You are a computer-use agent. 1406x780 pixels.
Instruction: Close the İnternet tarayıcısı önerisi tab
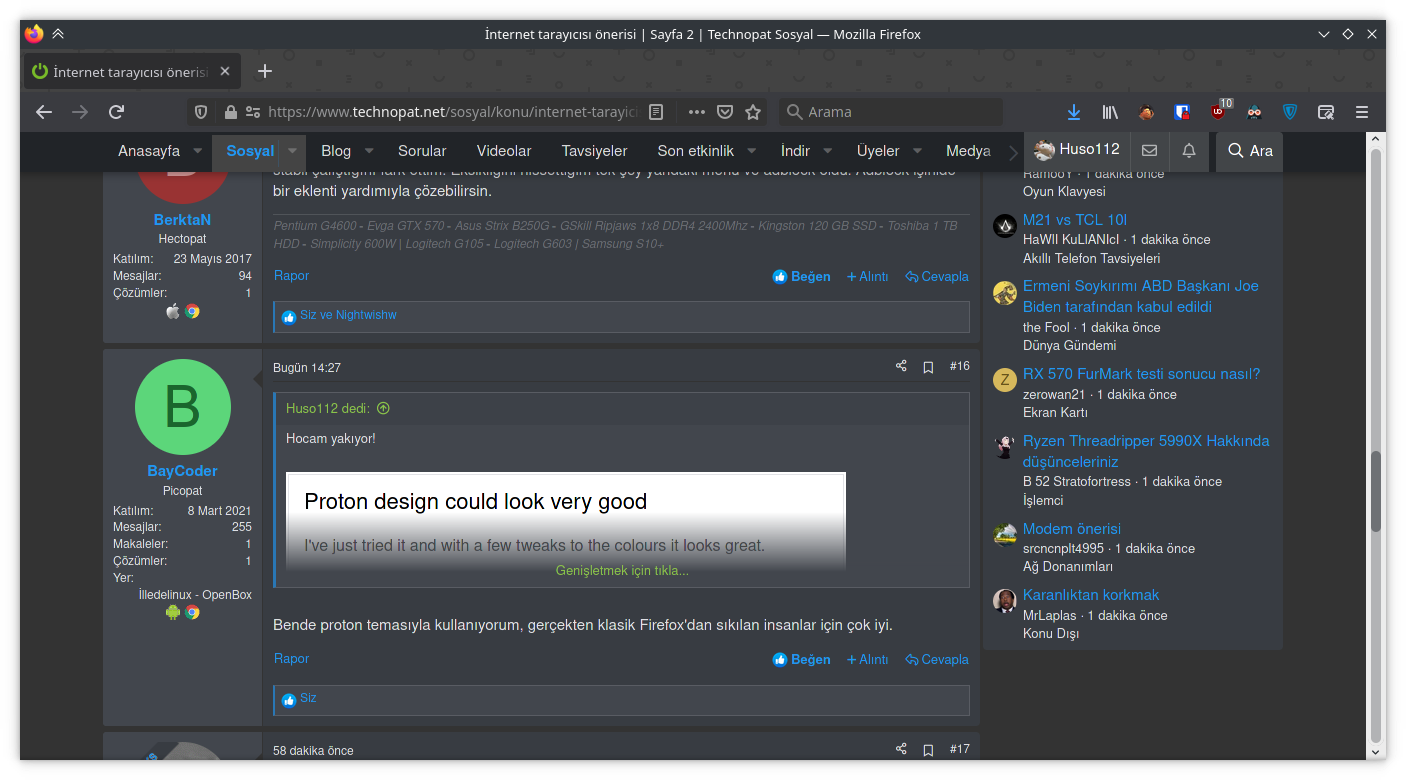point(225,71)
